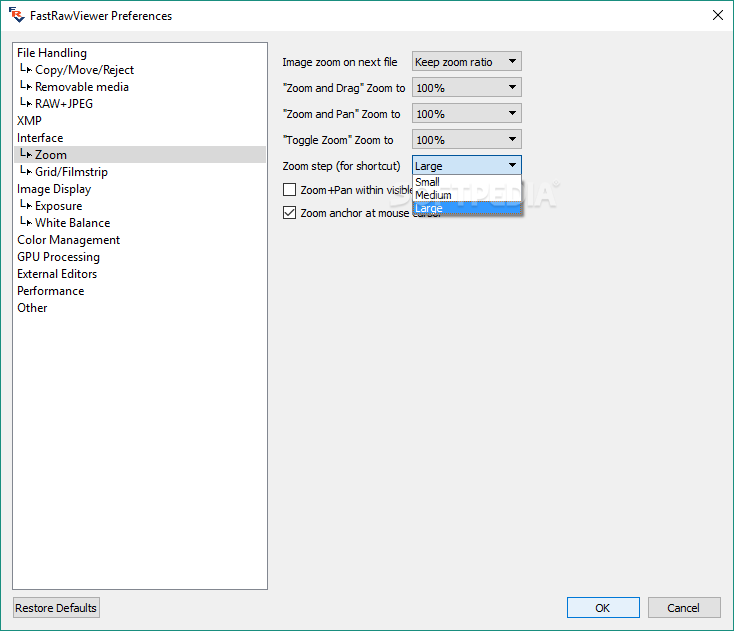Viewport: 734px width, 631px height.
Task: Cancel the preferences dialog
Action: [684, 608]
